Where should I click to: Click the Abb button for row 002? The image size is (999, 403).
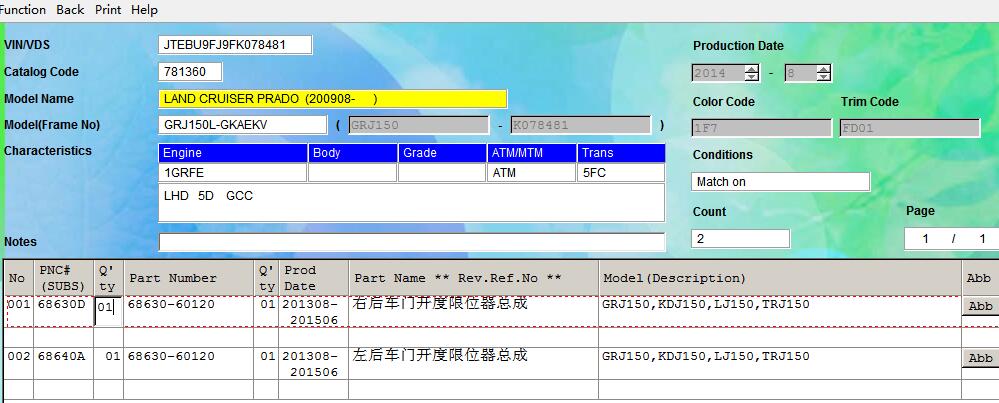point(981,358)
